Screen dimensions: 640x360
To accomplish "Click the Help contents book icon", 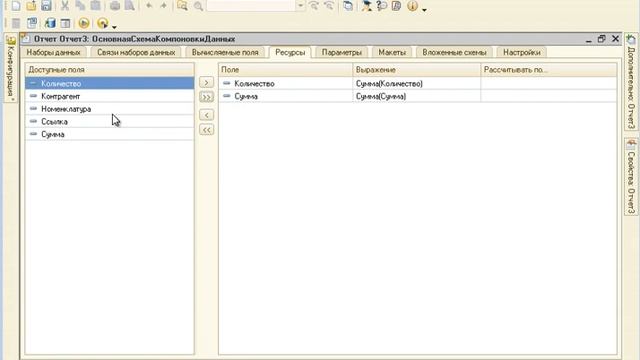I will (396, 6).
